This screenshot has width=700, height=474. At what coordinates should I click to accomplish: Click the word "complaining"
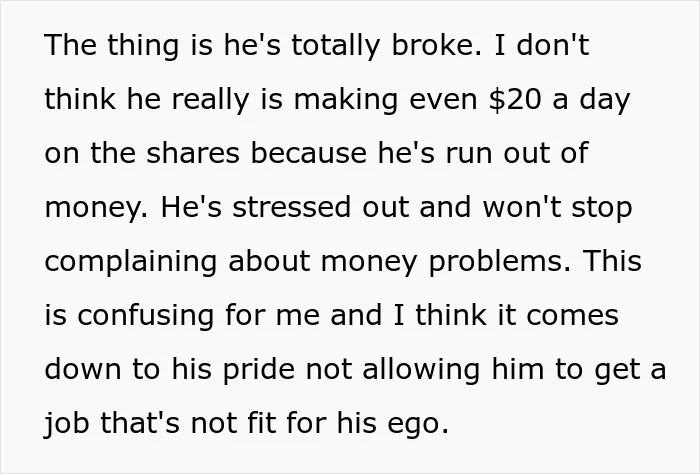[131, 261]
